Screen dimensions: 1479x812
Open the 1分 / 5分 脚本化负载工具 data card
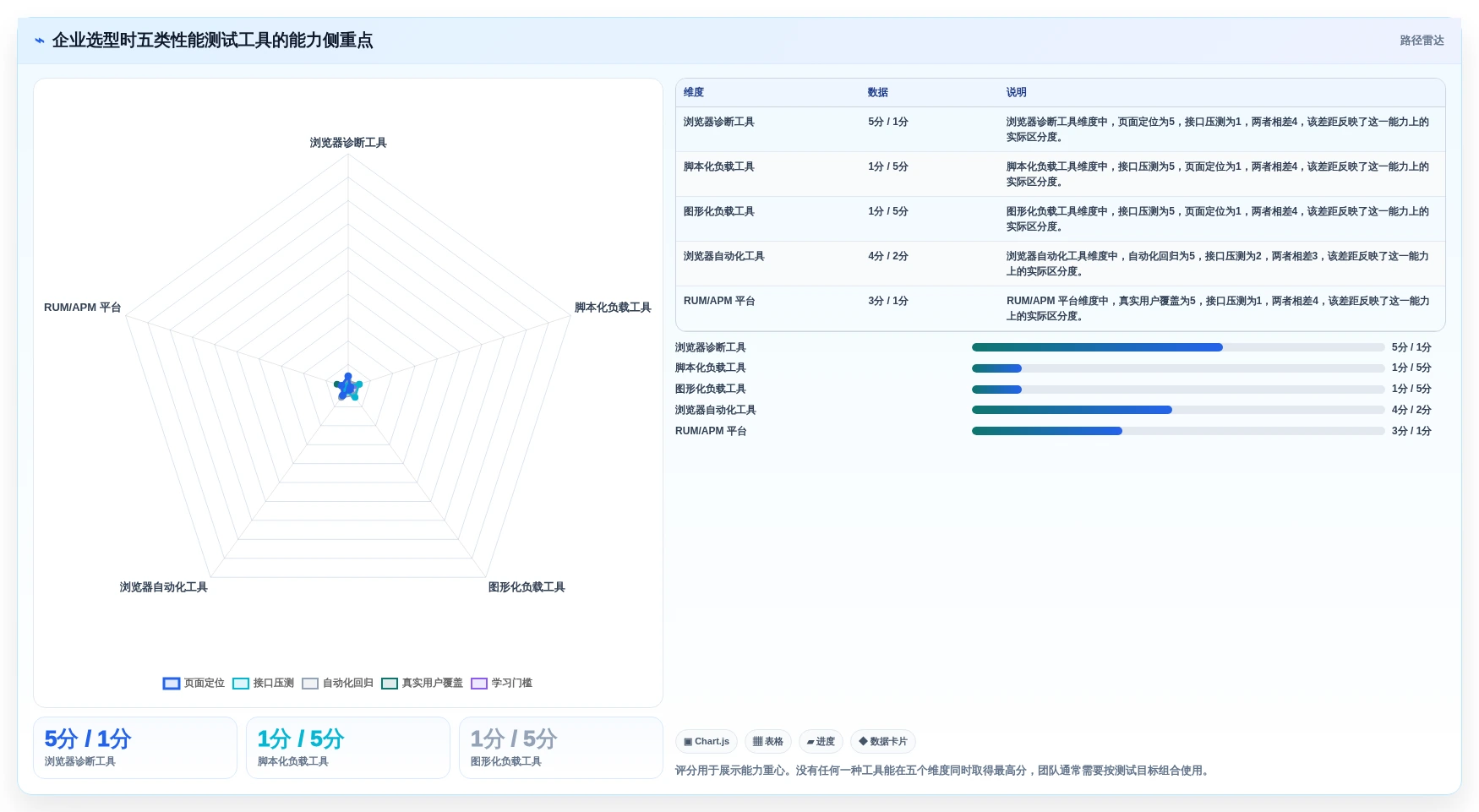tap(348, 748)
